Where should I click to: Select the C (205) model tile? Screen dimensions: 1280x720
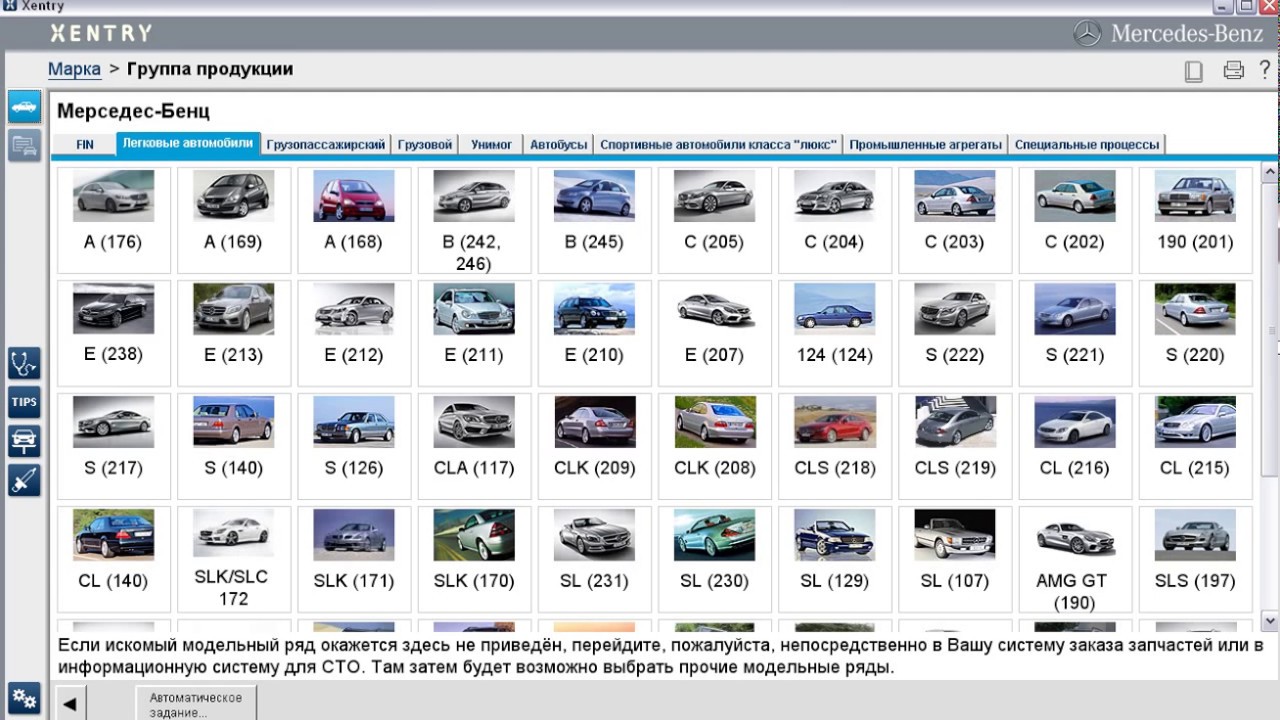pyautogui.click(x=715, y=220)
